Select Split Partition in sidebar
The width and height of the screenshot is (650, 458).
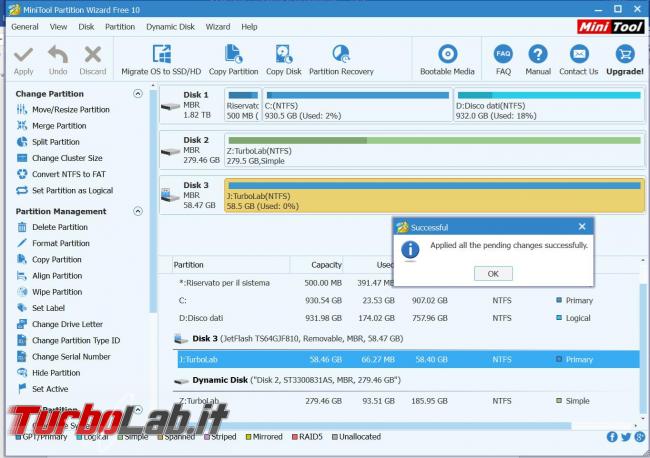coord(48,142)
